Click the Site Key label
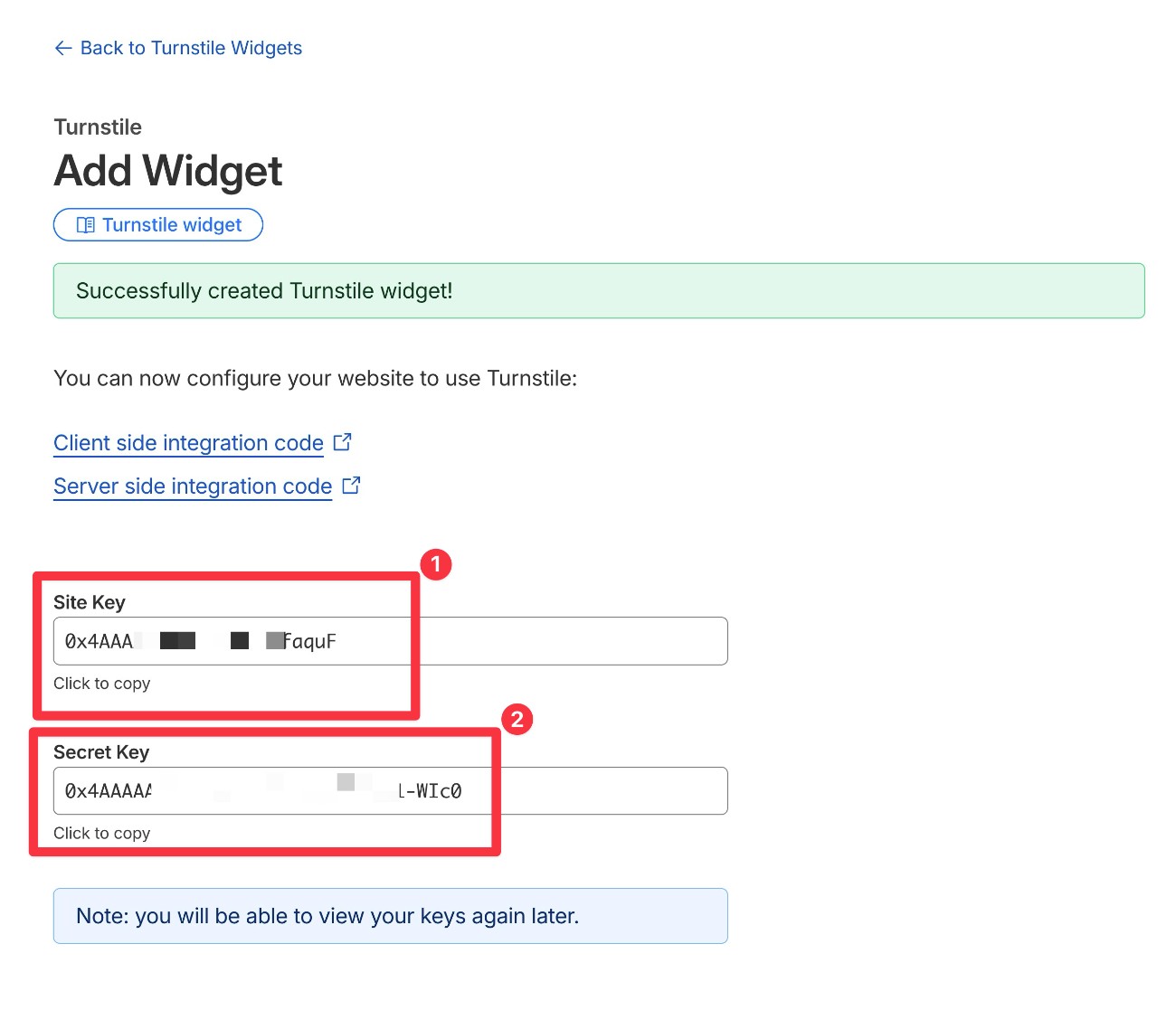1176x1029 pixels. 90,603
